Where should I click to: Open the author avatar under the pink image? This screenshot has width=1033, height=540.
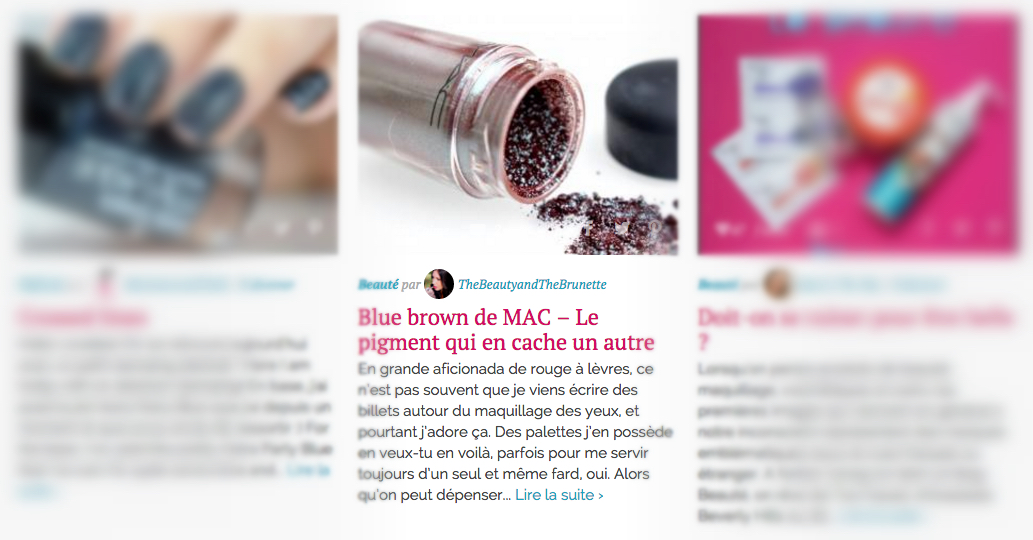coord(778,284)
